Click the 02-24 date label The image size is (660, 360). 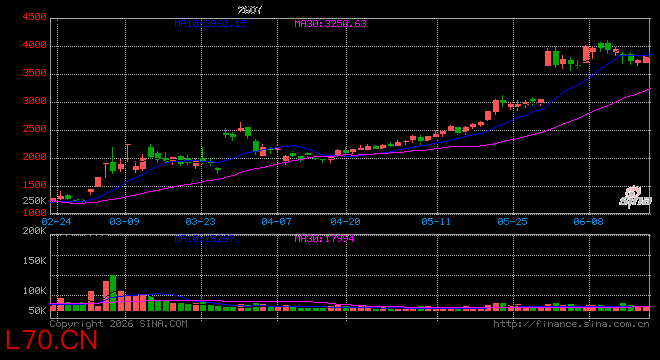click(56, 222)
